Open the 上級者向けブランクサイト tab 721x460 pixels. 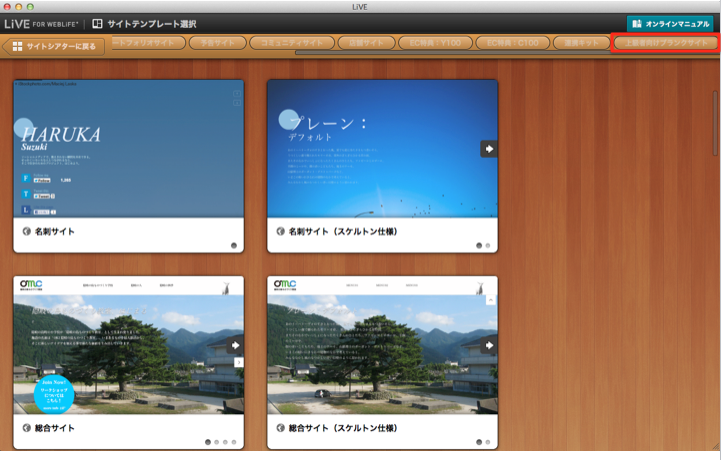click(666, 43)
